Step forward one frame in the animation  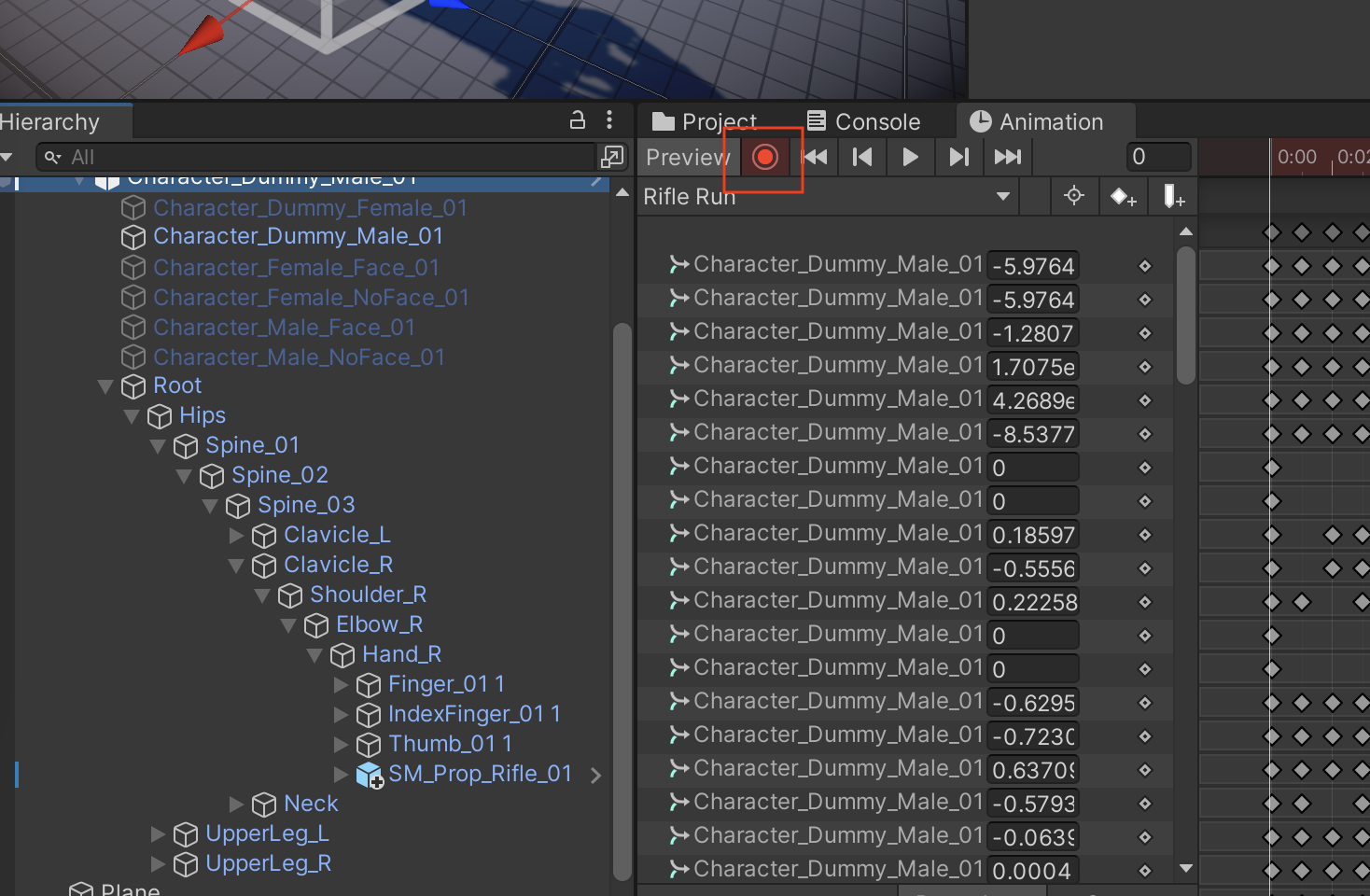pyautogui.click(x=959, y=157)
